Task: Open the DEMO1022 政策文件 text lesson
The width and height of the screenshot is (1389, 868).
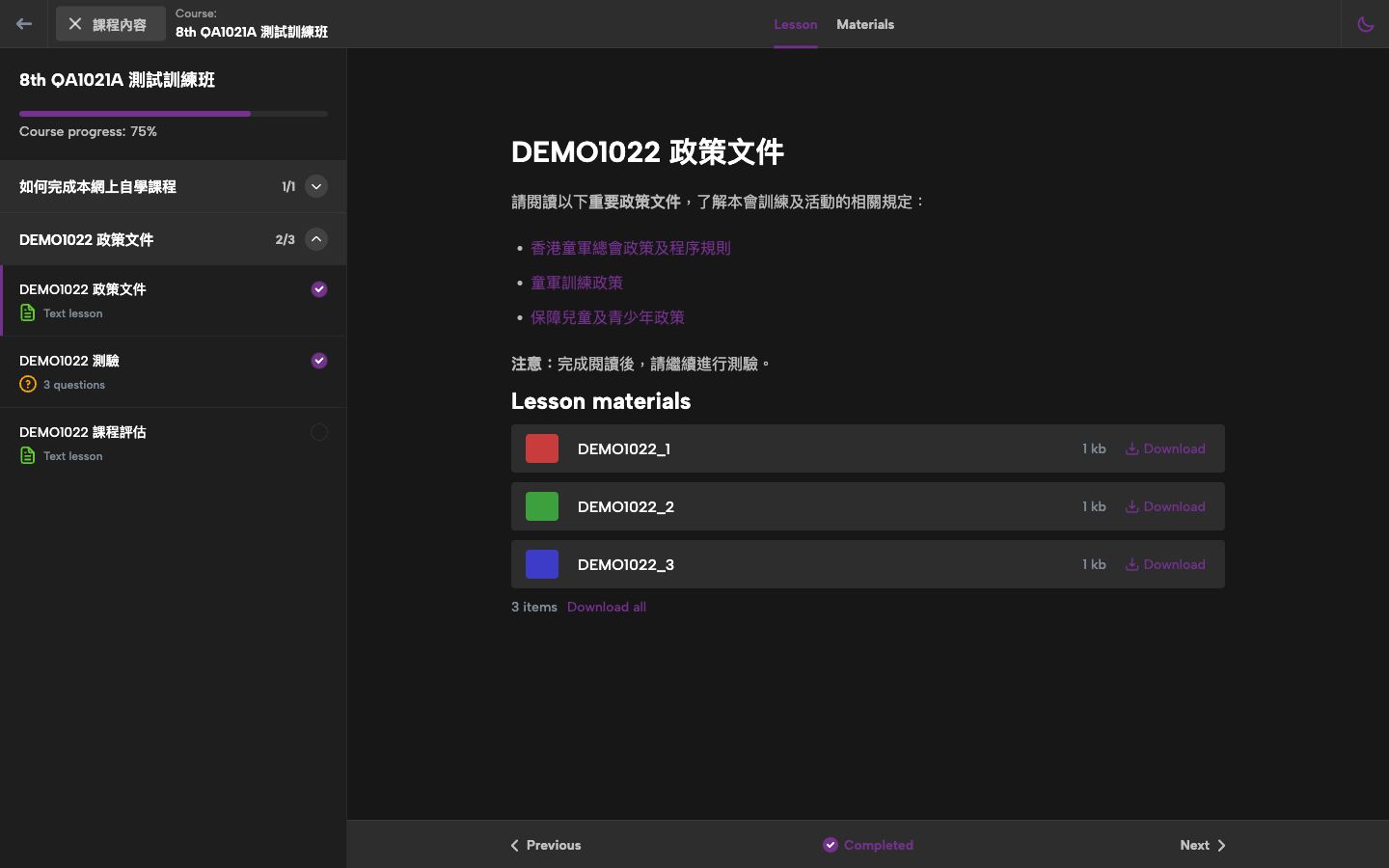Action: (174, 300)
